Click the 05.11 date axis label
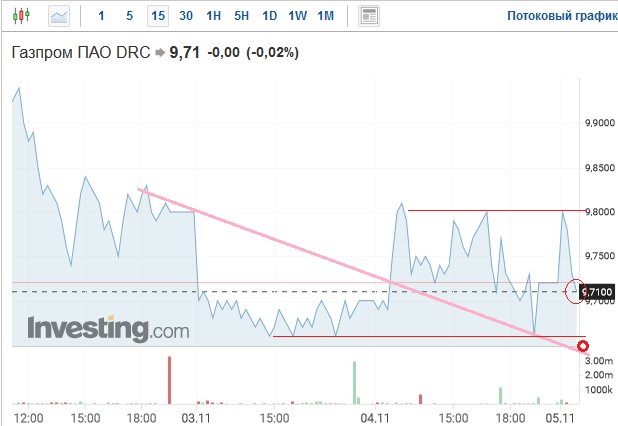This screenshot has height=426, width=618. (x=560, y=418)
